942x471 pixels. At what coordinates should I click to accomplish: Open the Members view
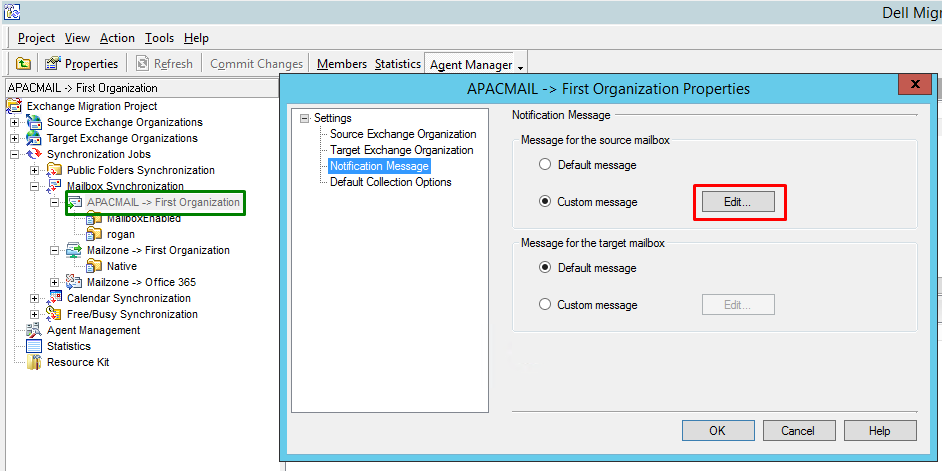point(342,63)
